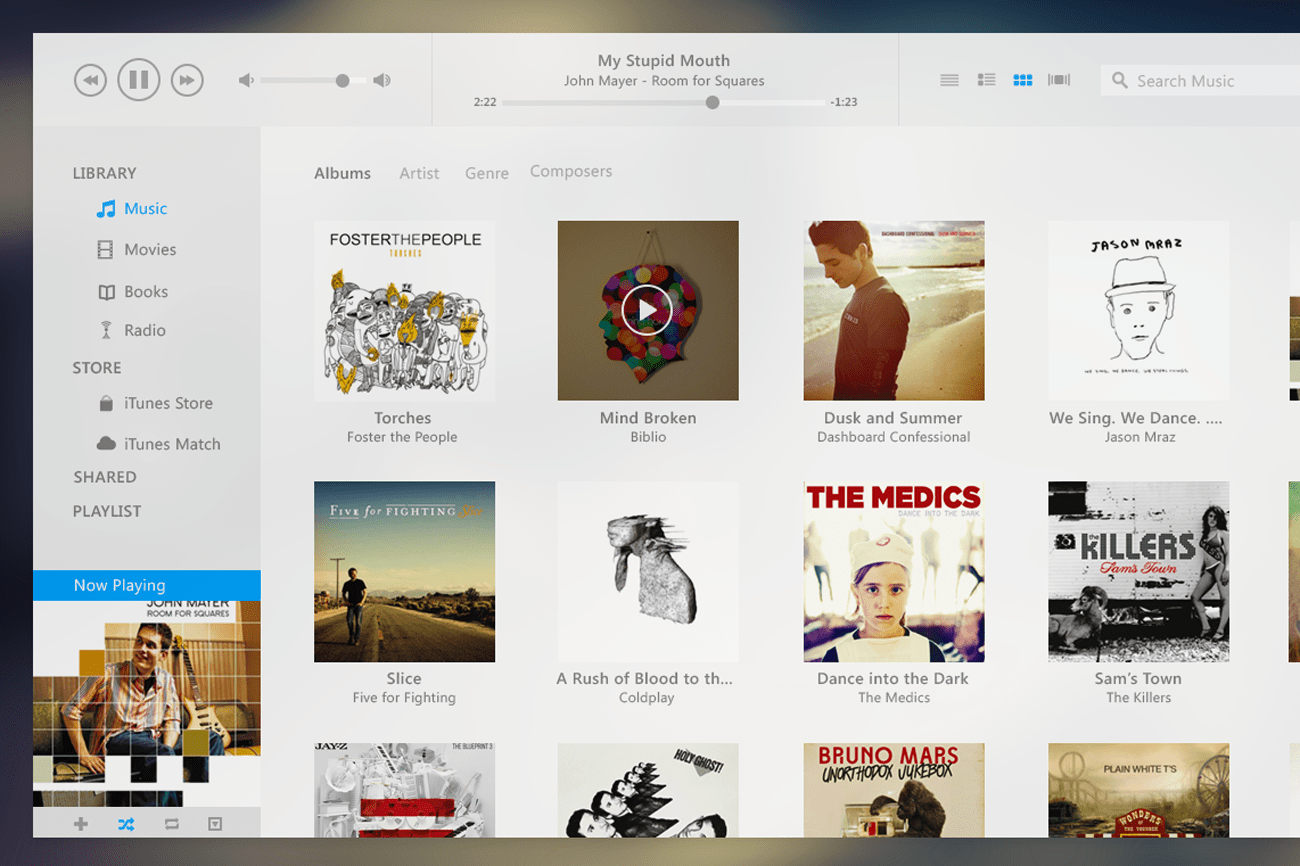Toggle repeat mode
Screen dimensions: 1300x866
coord(171,824)
